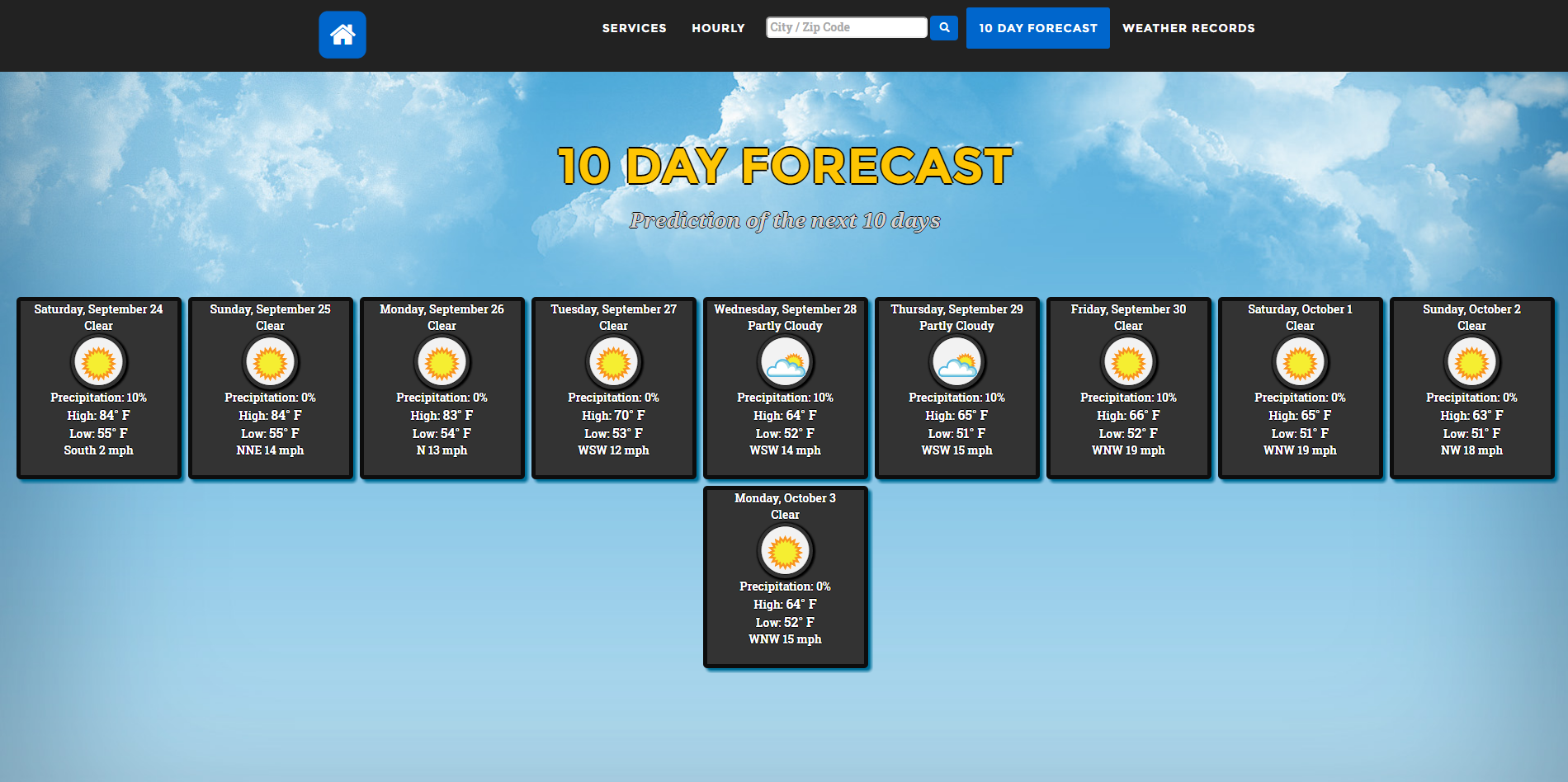Select the 'Monday, September 26' date heading
This screenshot has height=782, width=1568.
(x=442, y=309)
